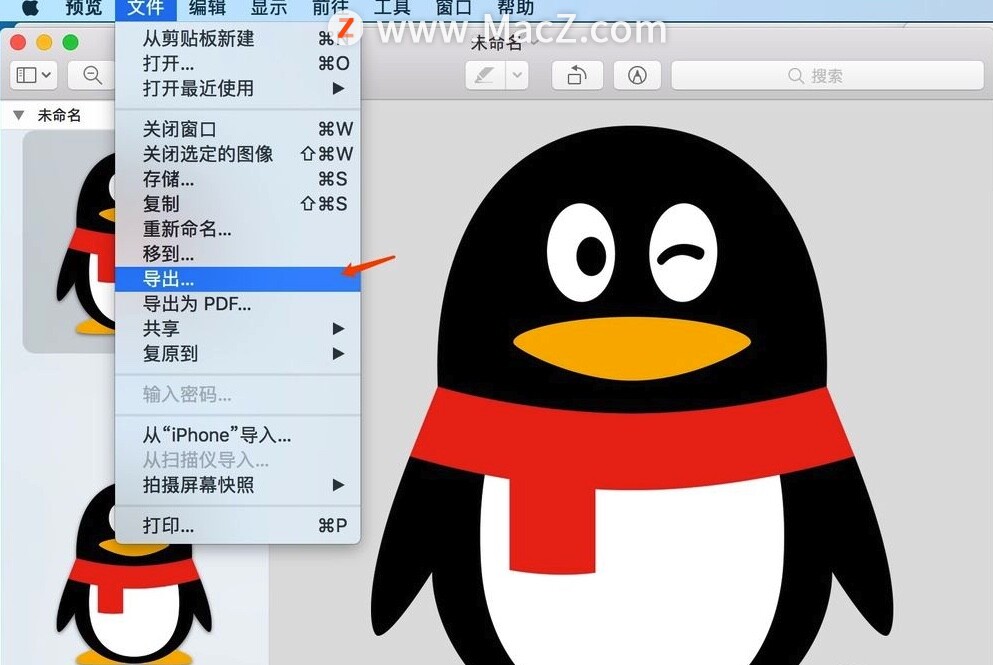Select 关闭窗口 in the menu
The image size is (993, 665).
point(237,129)
